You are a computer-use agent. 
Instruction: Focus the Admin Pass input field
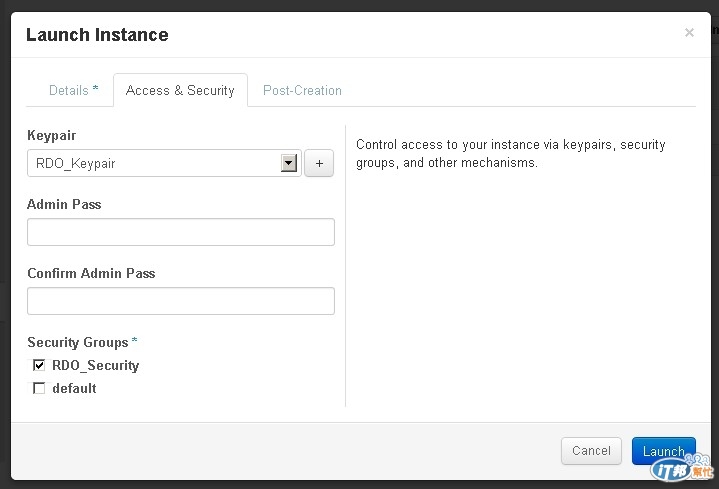180,232
